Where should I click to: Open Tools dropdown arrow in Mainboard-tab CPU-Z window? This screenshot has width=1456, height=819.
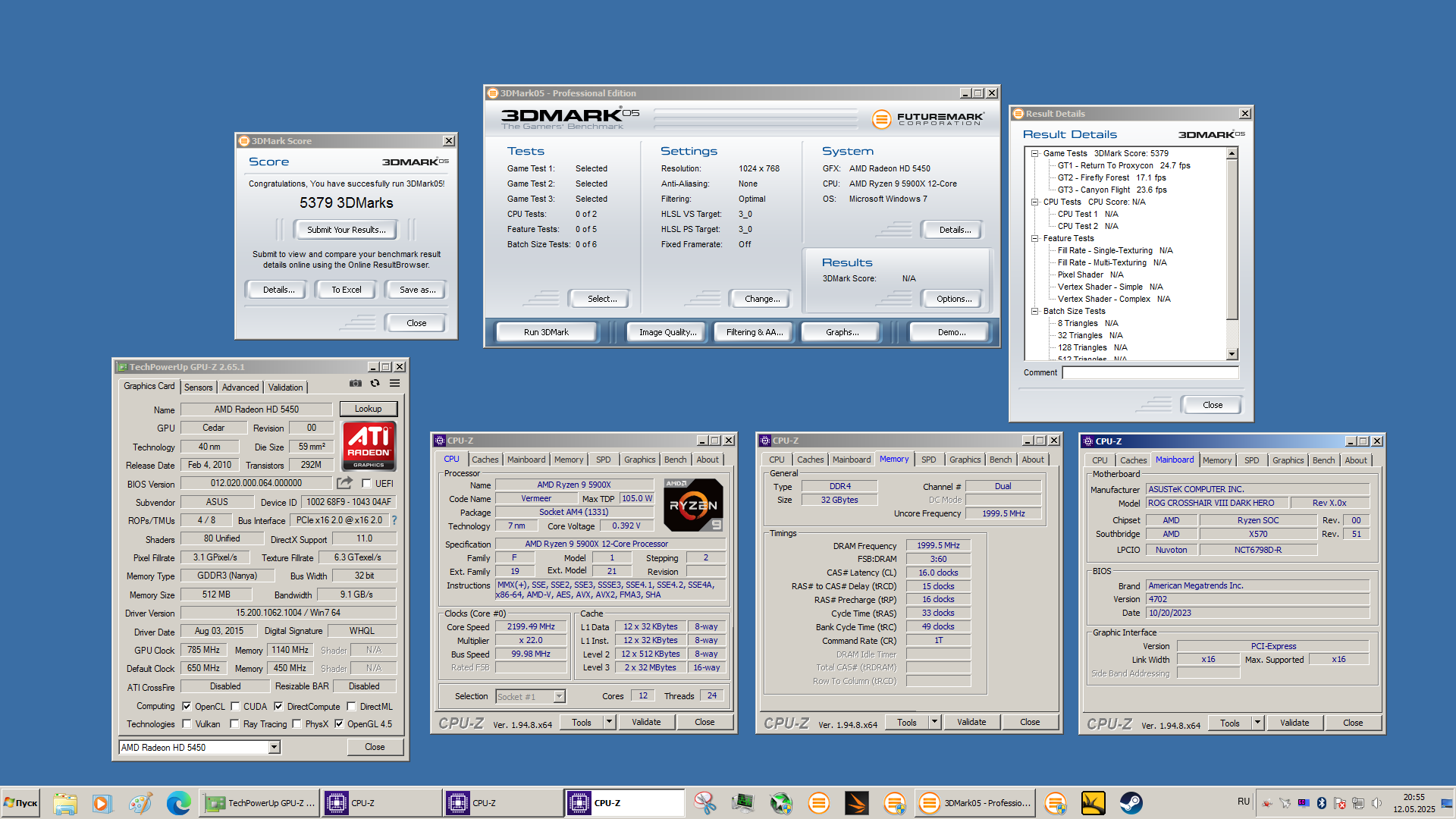(x=1257, y=723)
